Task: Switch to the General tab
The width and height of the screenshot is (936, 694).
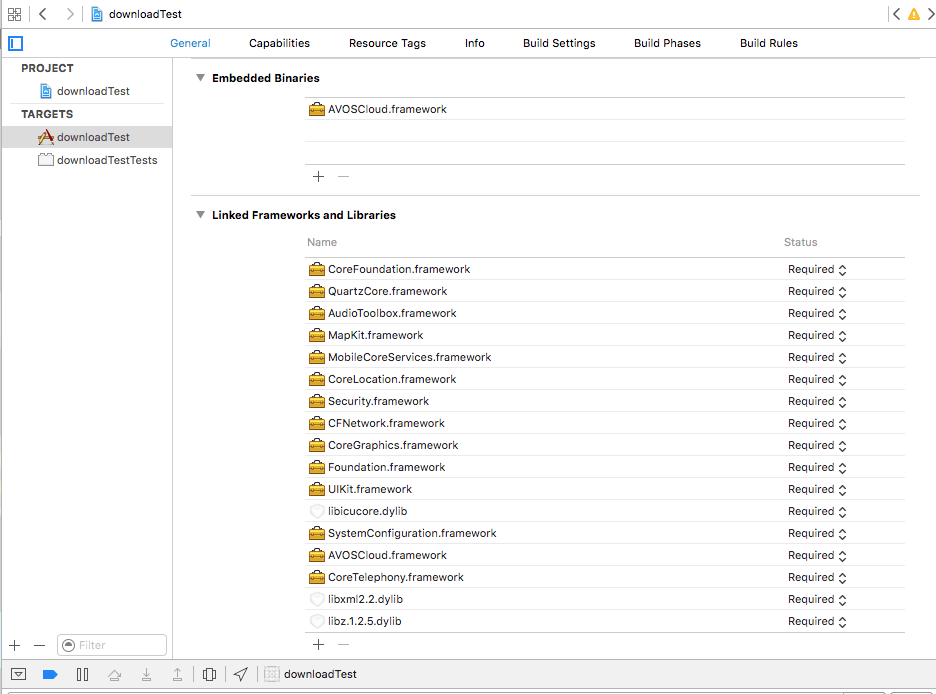Action: (x=190, y=43)
